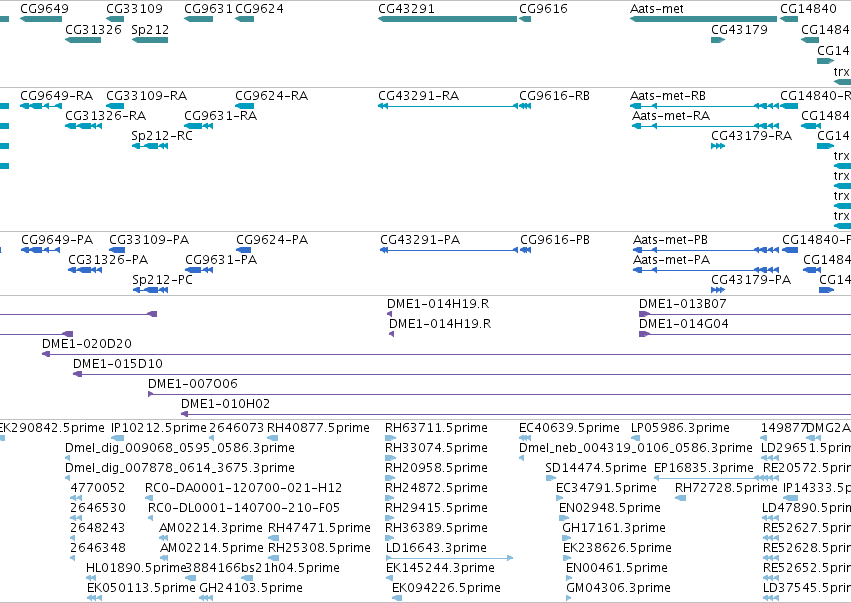
Task: Open Dmel_dig_009068_0595_0586.3prime entry
Action: [180, 448]
